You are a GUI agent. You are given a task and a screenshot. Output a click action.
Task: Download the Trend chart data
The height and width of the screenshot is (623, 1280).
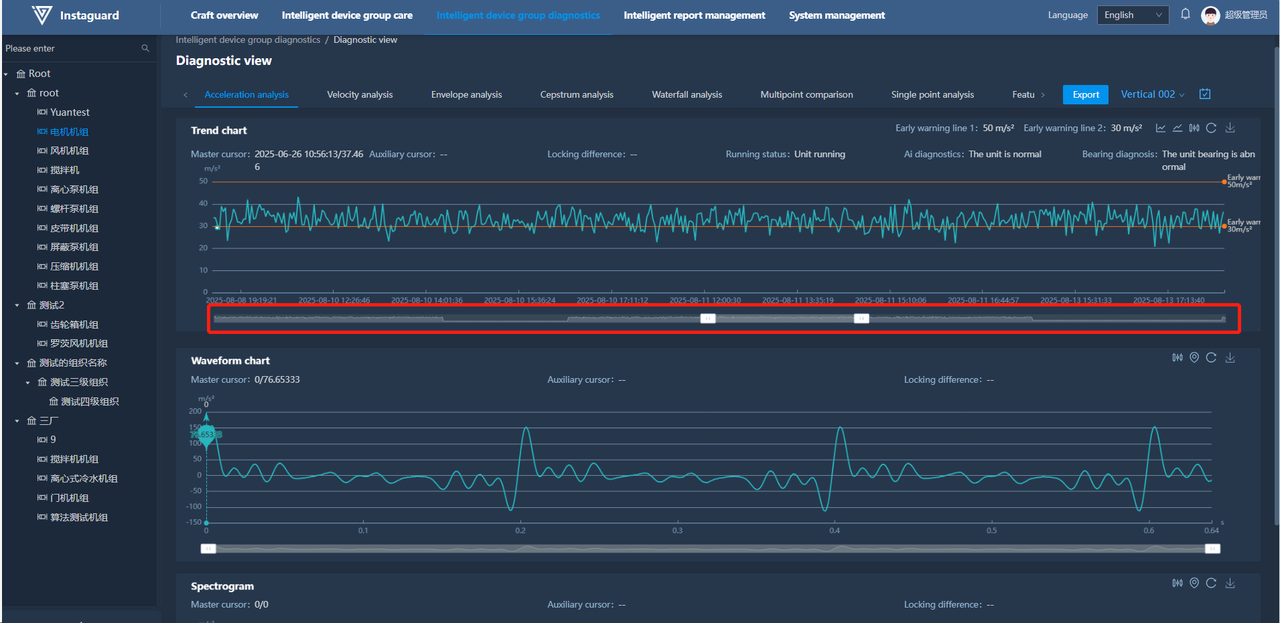point(1230,128)
